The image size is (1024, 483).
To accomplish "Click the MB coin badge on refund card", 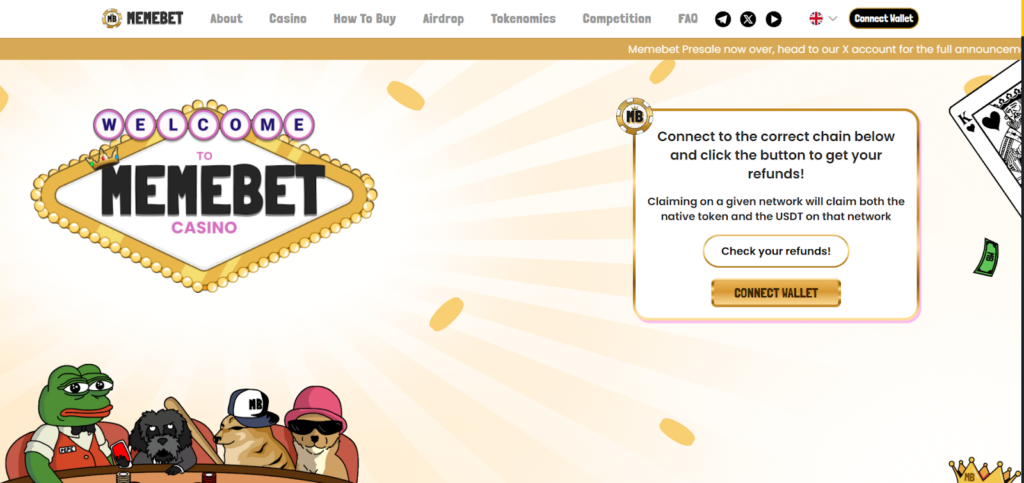I will pos(634,116).
